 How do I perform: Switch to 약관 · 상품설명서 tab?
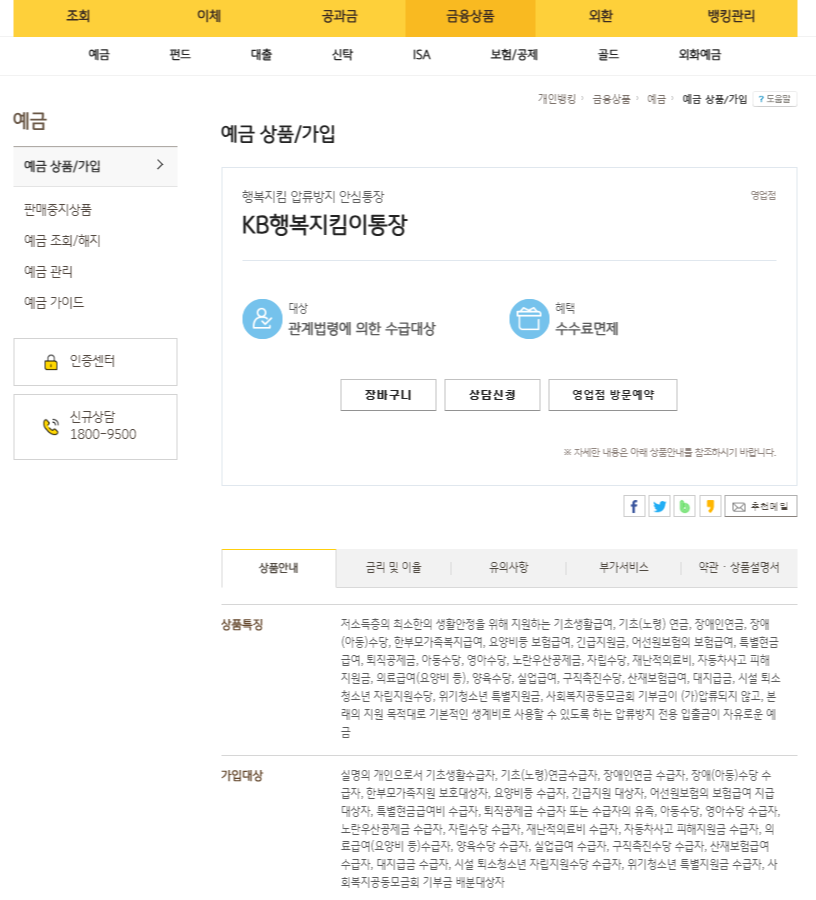[x=739, y=568]
